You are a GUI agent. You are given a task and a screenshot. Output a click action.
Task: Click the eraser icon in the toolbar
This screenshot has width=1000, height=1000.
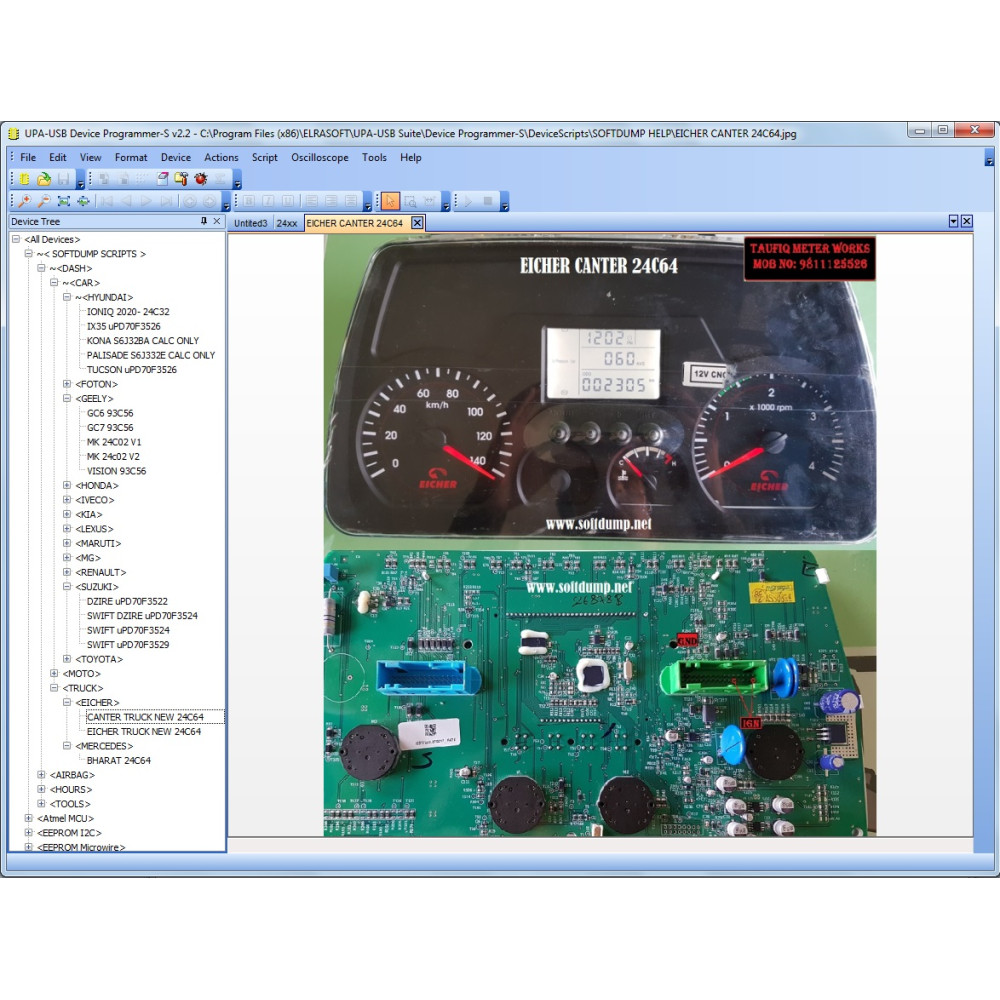tap(162, 179)
